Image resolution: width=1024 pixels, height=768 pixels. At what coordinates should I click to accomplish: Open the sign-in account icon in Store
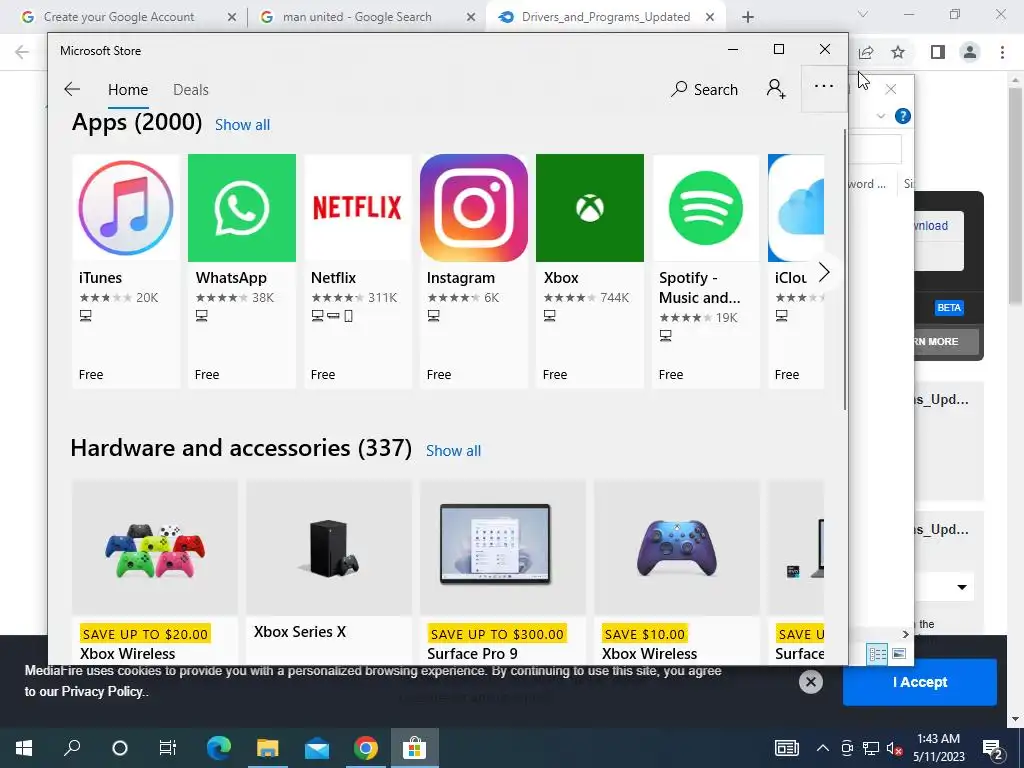[x=776, y=89]
